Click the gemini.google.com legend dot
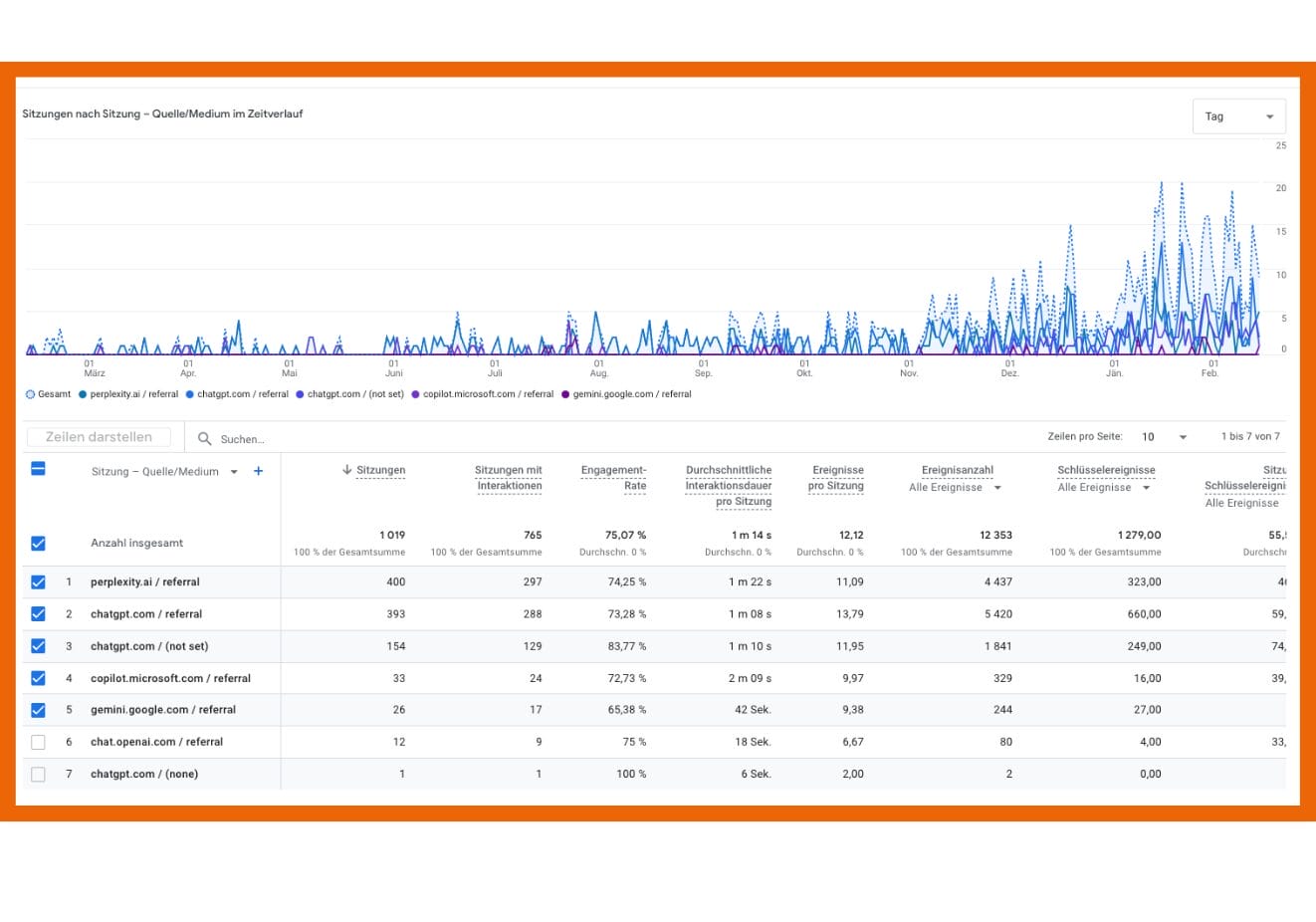 (x=565, y=394)
